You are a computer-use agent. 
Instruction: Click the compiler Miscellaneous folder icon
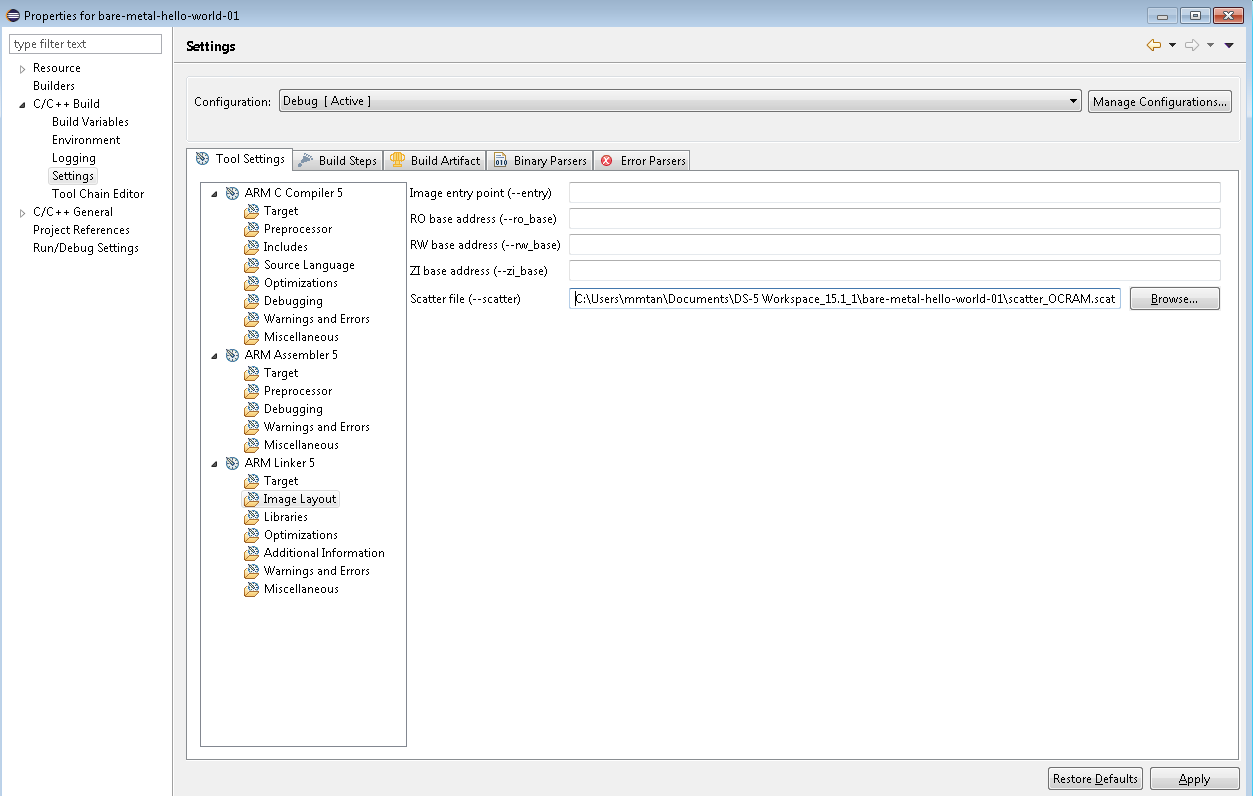(251, 337)
